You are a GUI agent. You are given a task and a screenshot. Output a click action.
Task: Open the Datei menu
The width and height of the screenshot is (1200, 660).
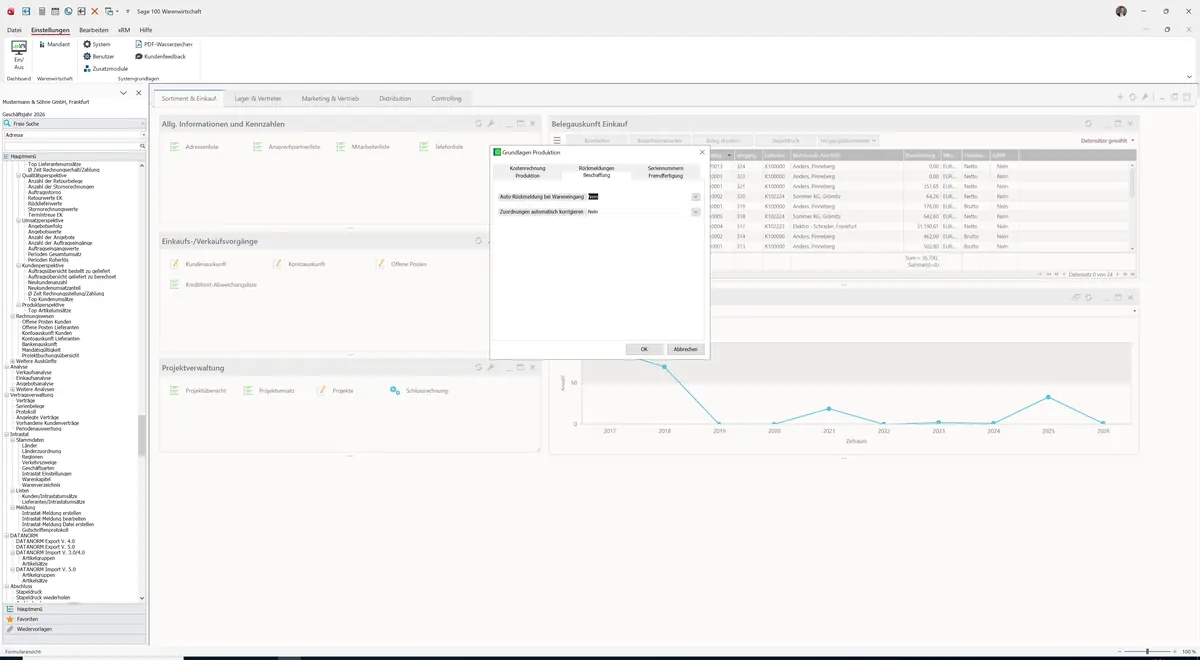pos(14,30)
